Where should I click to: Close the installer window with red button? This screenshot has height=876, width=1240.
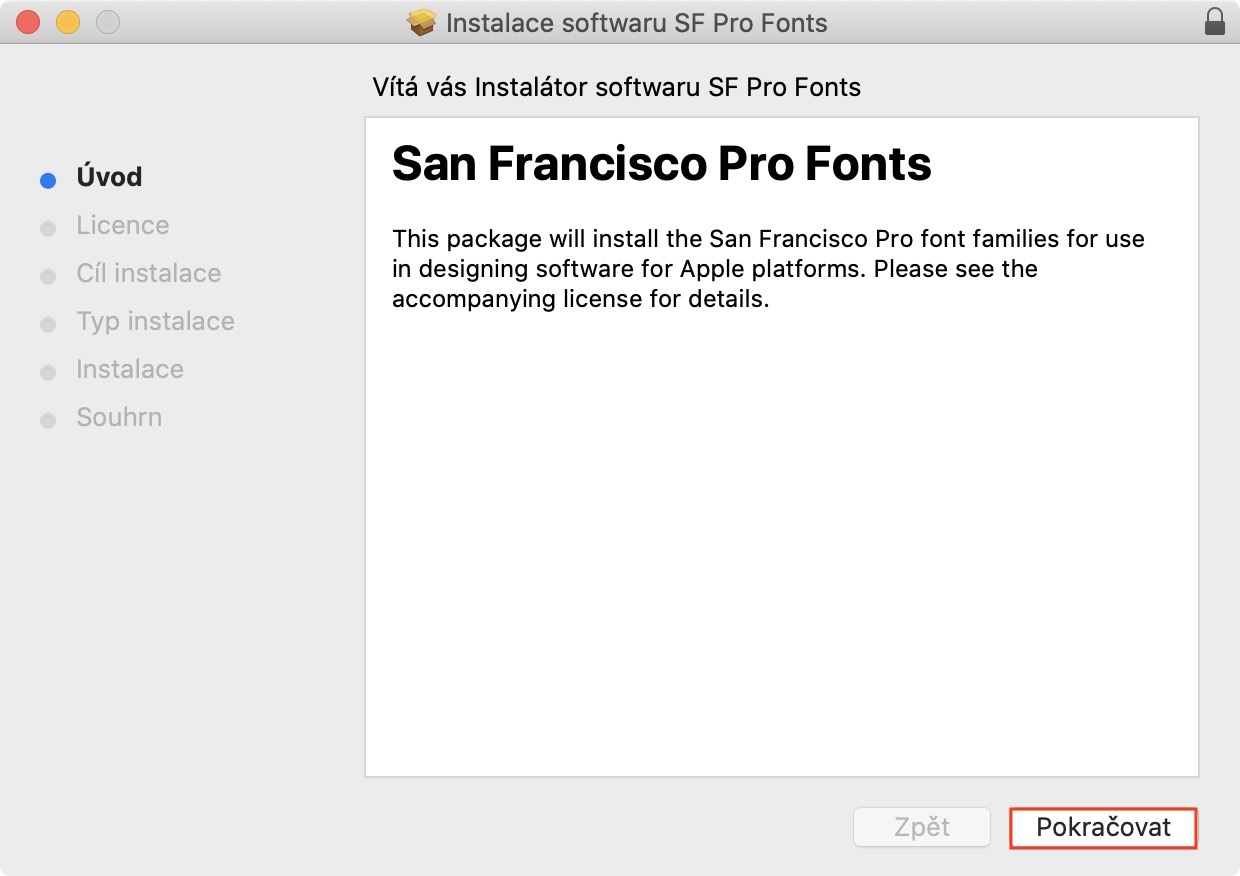[28, 22]
